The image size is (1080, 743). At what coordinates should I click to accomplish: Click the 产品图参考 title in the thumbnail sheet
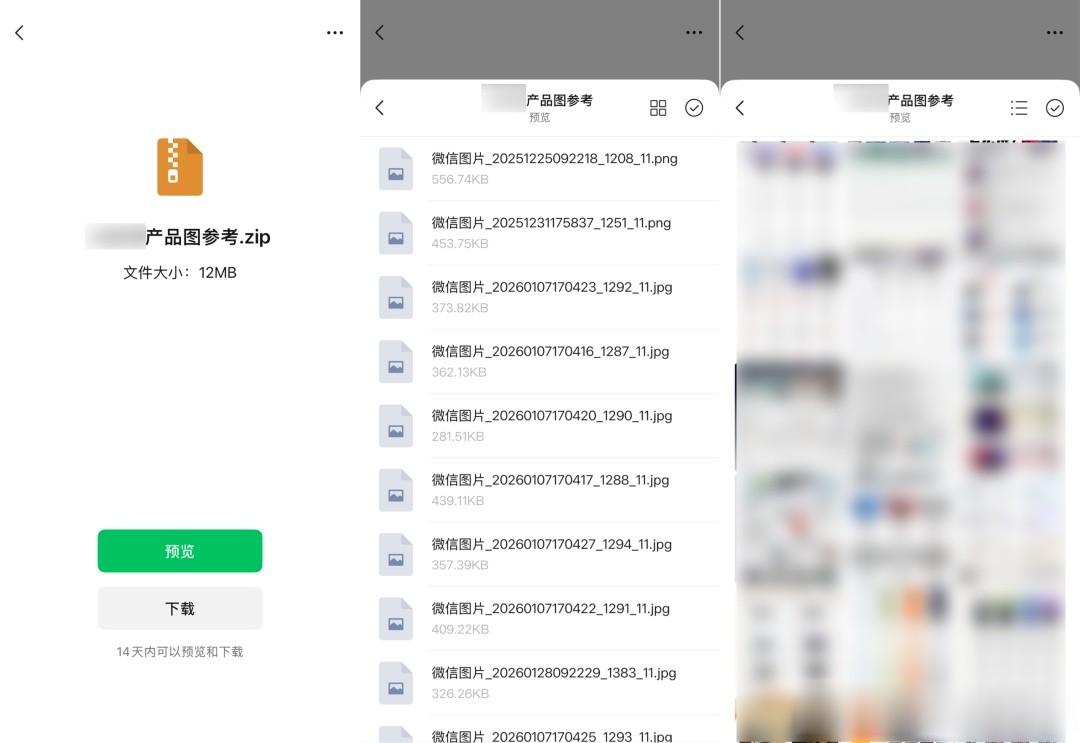point(920,101)
